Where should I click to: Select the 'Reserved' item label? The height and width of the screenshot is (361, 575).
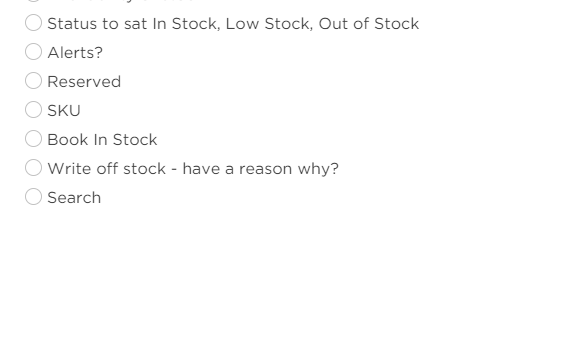pyautogui.click(x=84, y=82)
